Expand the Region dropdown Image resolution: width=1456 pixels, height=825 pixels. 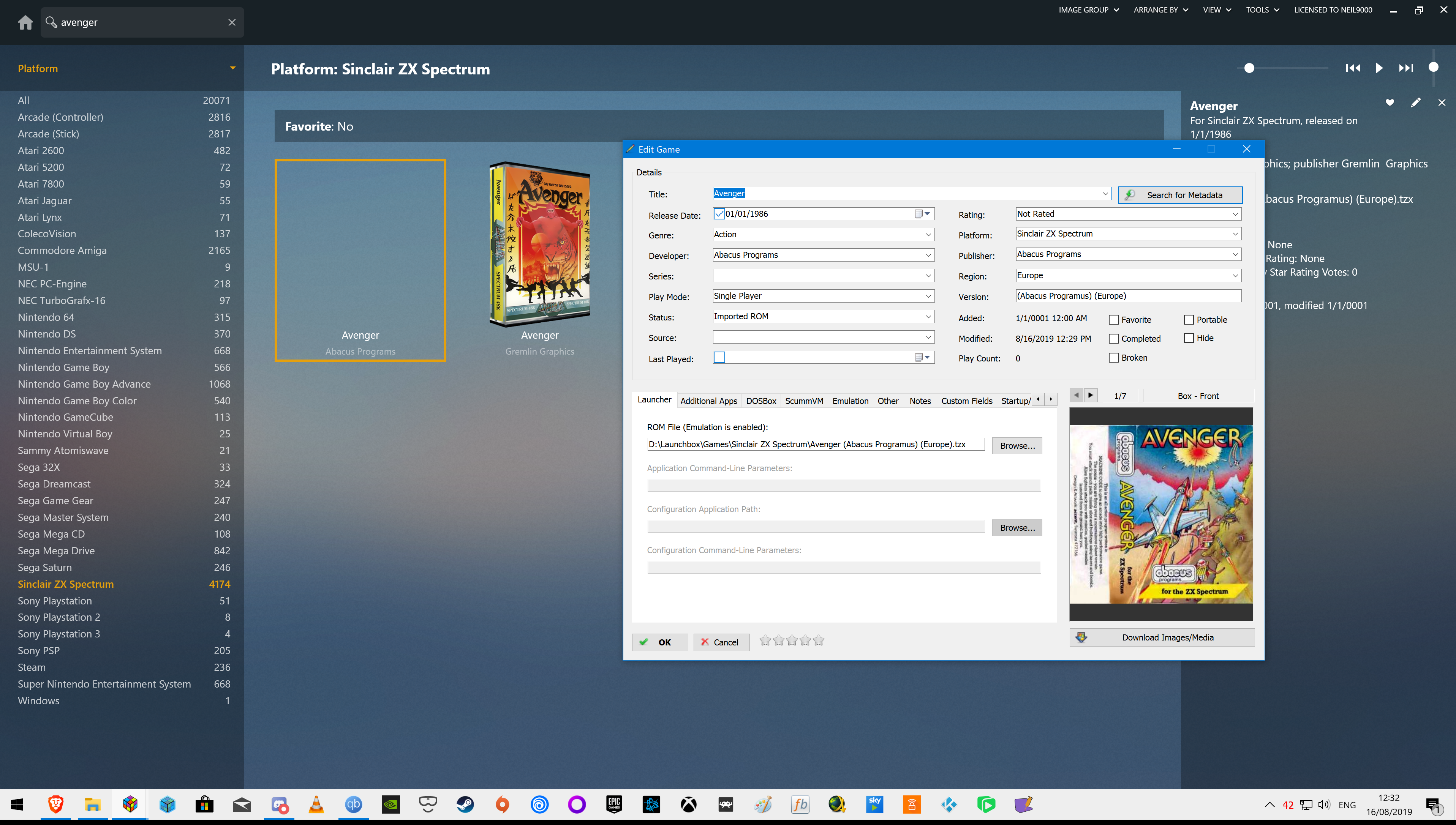click(x=1235, y=275)
